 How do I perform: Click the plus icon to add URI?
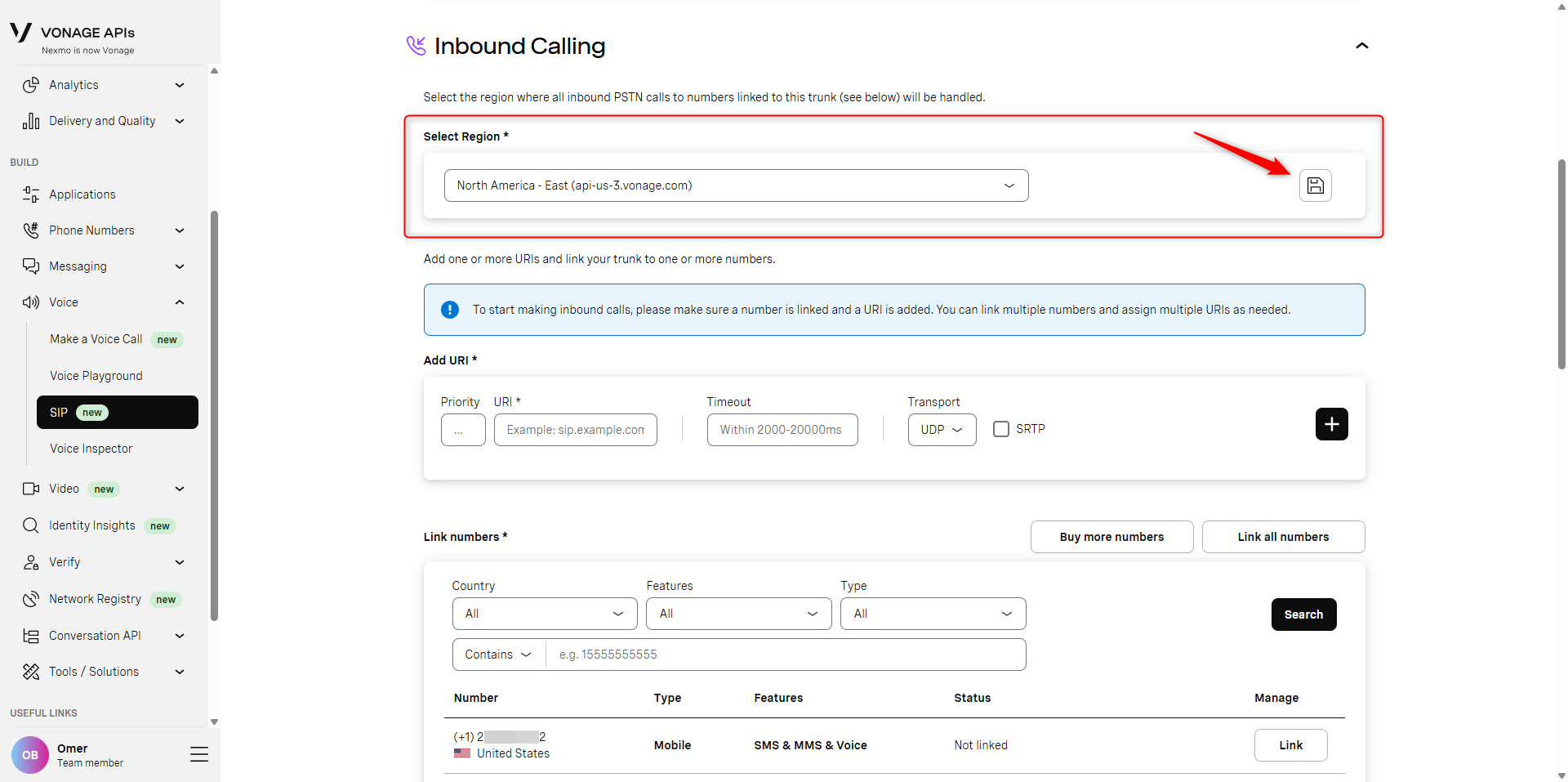click(x=1331, y=424)
